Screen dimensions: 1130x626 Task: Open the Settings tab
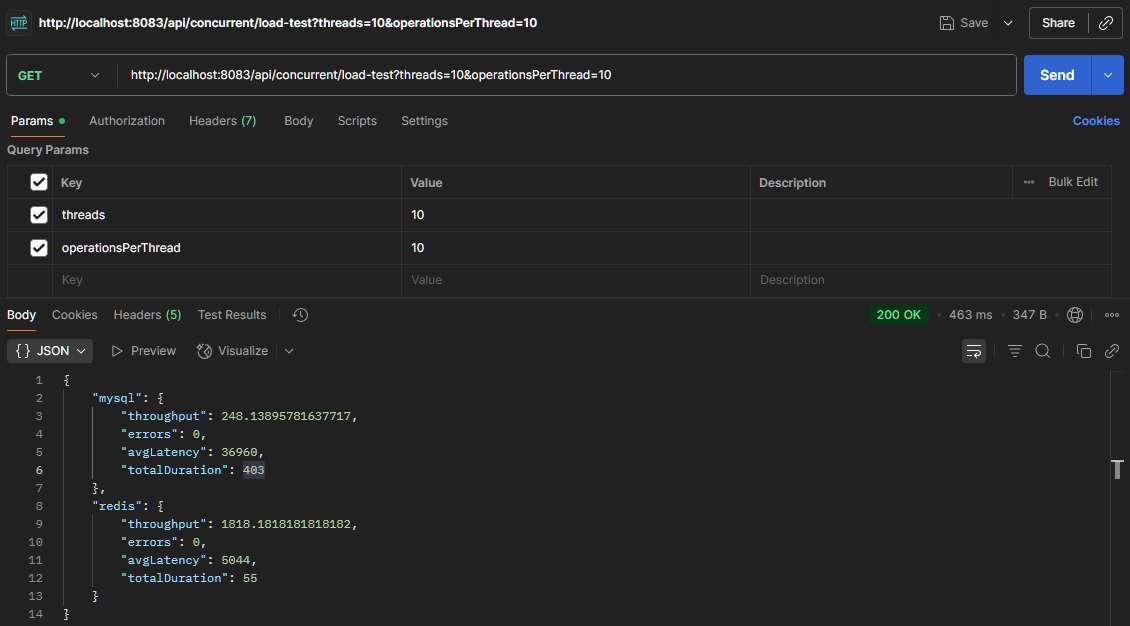pyautogui.click(x=424, y=121)
